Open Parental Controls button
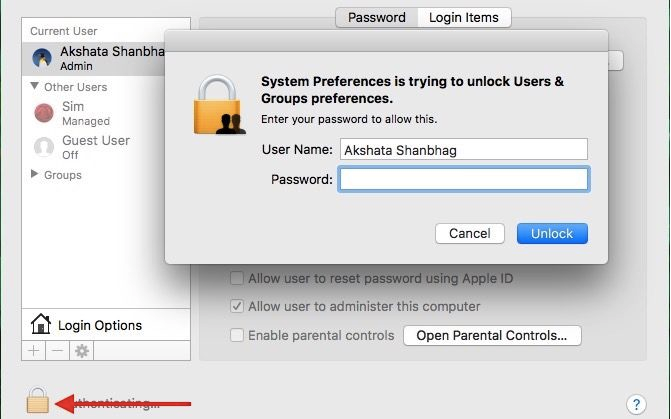Image resolution: width=671 pixels, height=419 pixels. [x=492, y=336]
